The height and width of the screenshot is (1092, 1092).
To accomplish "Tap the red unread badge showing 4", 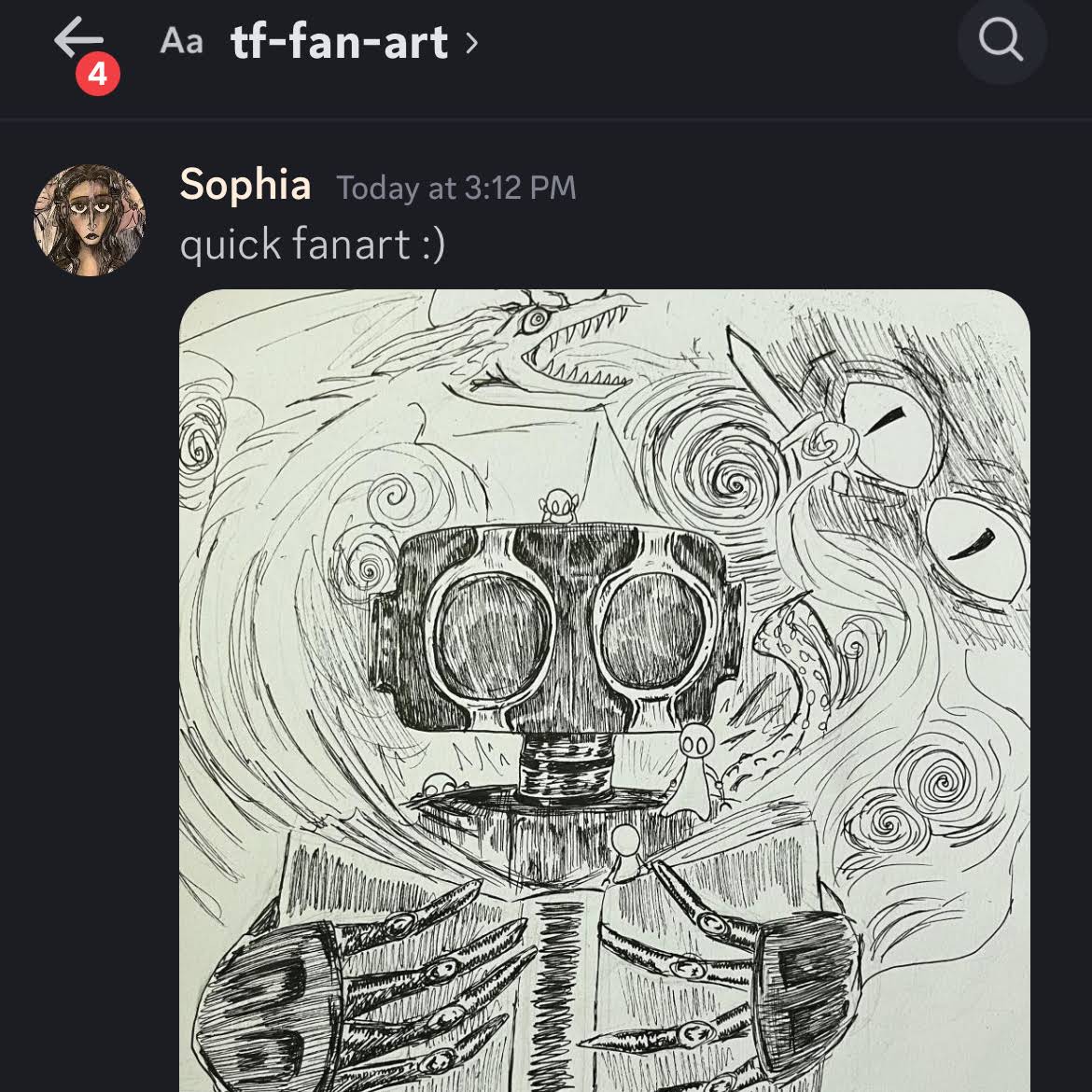I will pyautogui.click(x=97, y=74).
